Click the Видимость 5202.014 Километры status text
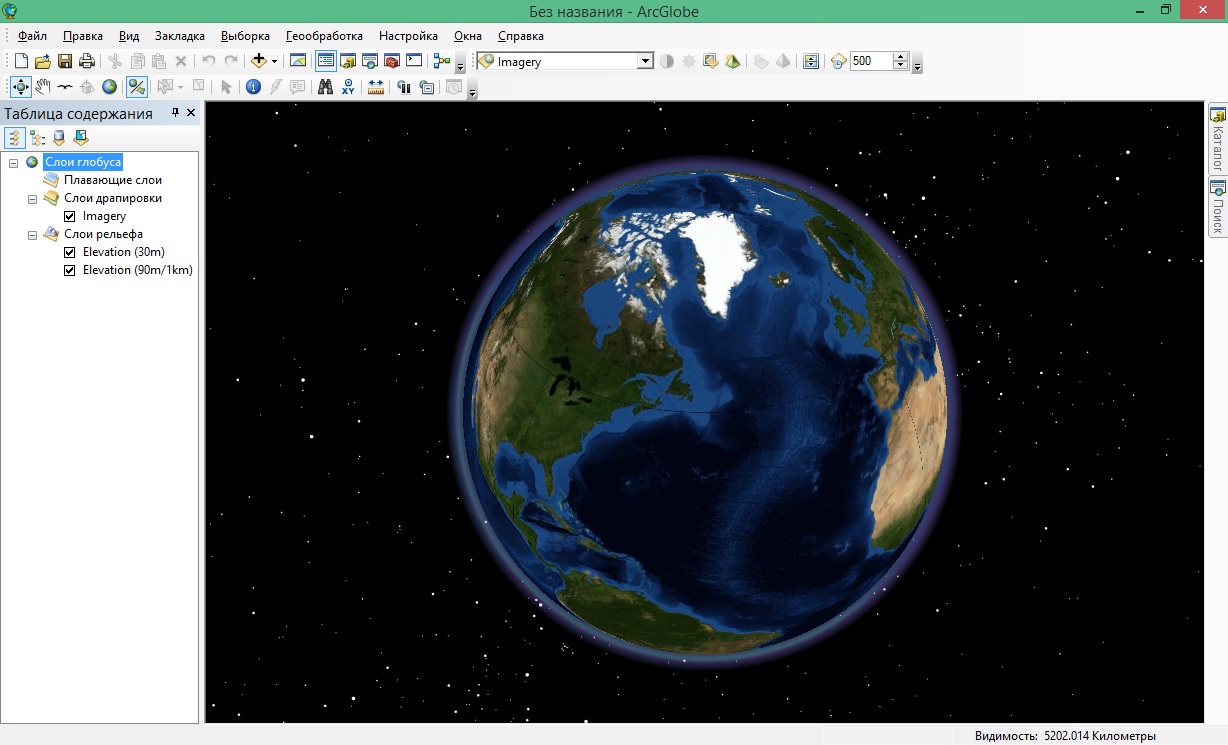Image resolution: width=1228 pixels, height=745 pixels. (1066, 735)
